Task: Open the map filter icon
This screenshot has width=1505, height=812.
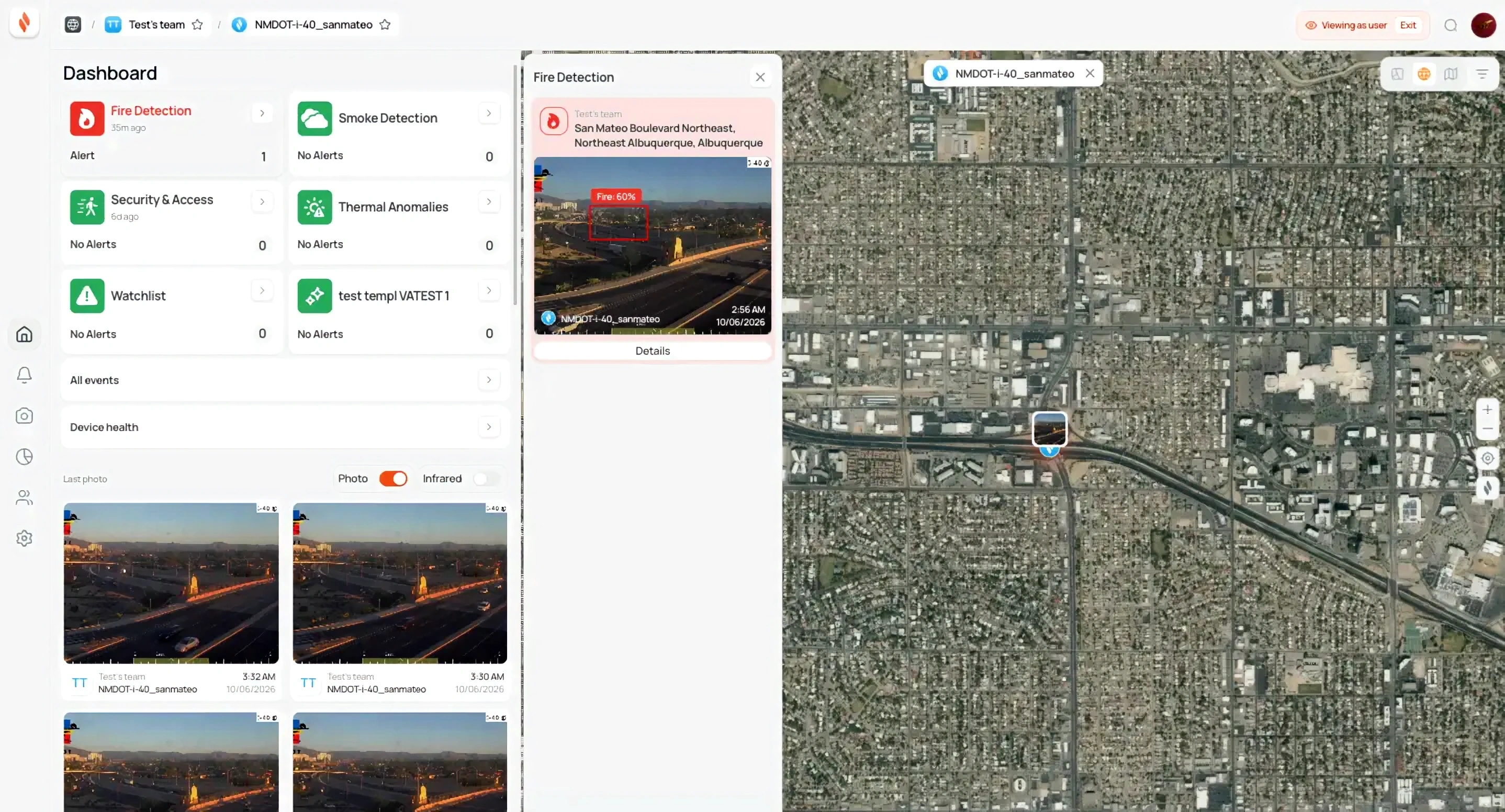Action: point(1482,74)
